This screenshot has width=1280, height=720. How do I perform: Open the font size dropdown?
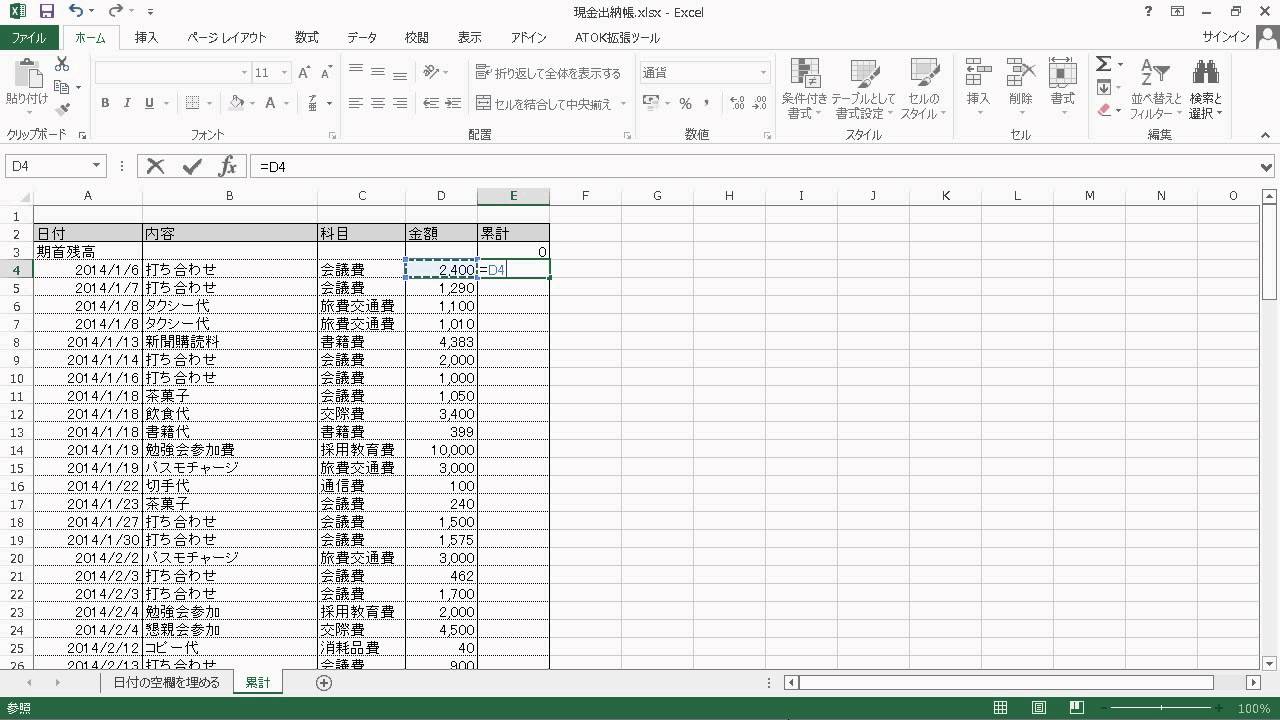coord(284,73)
